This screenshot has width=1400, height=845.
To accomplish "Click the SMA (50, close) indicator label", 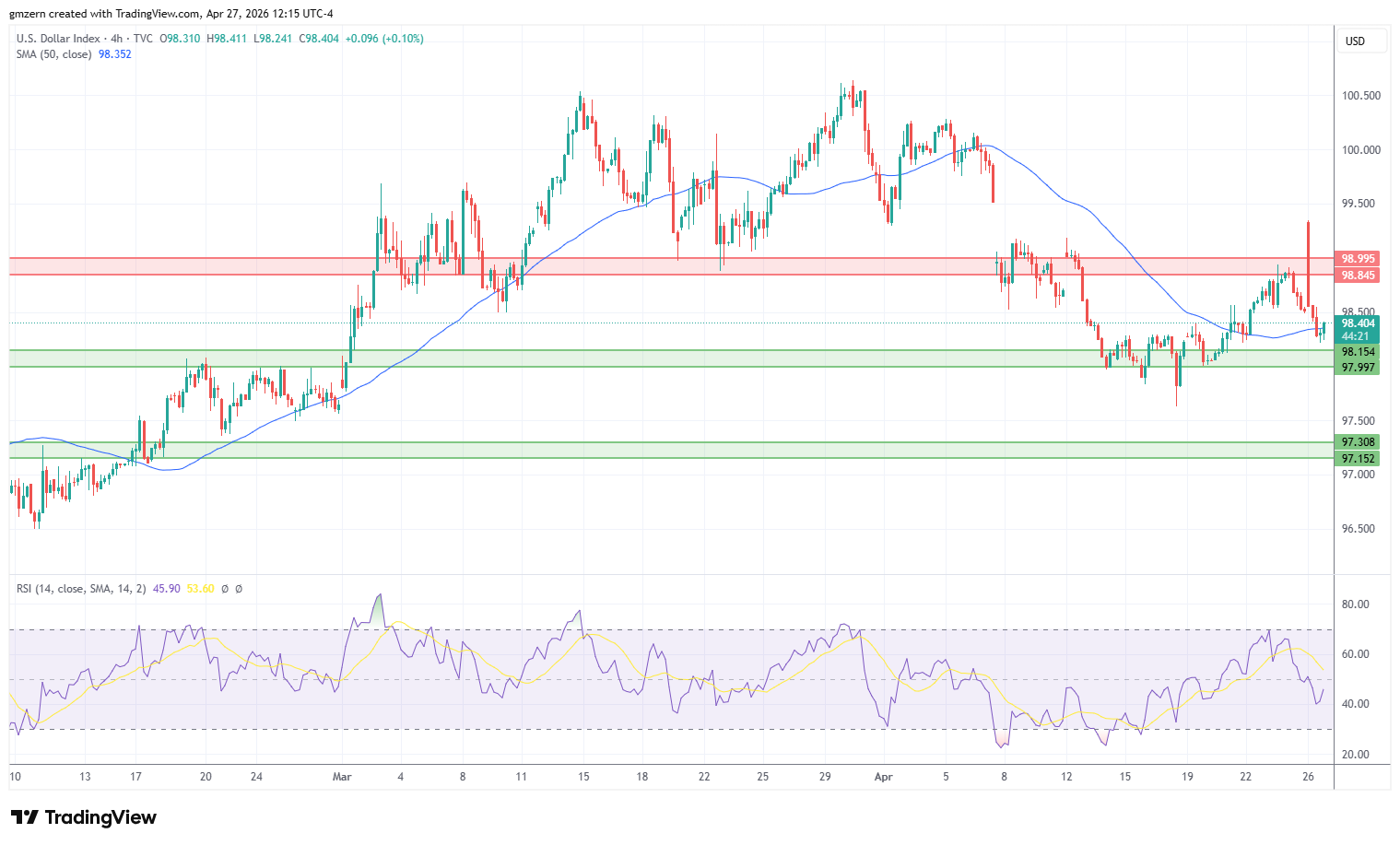I will (x=53, y=54).
